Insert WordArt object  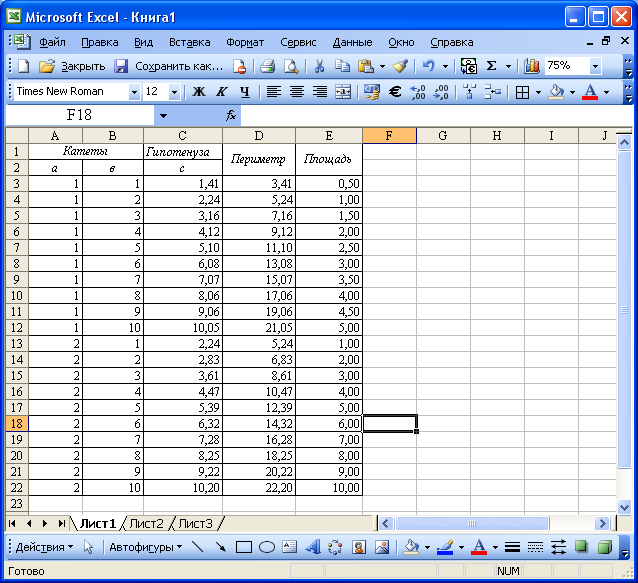click(312, 547)
